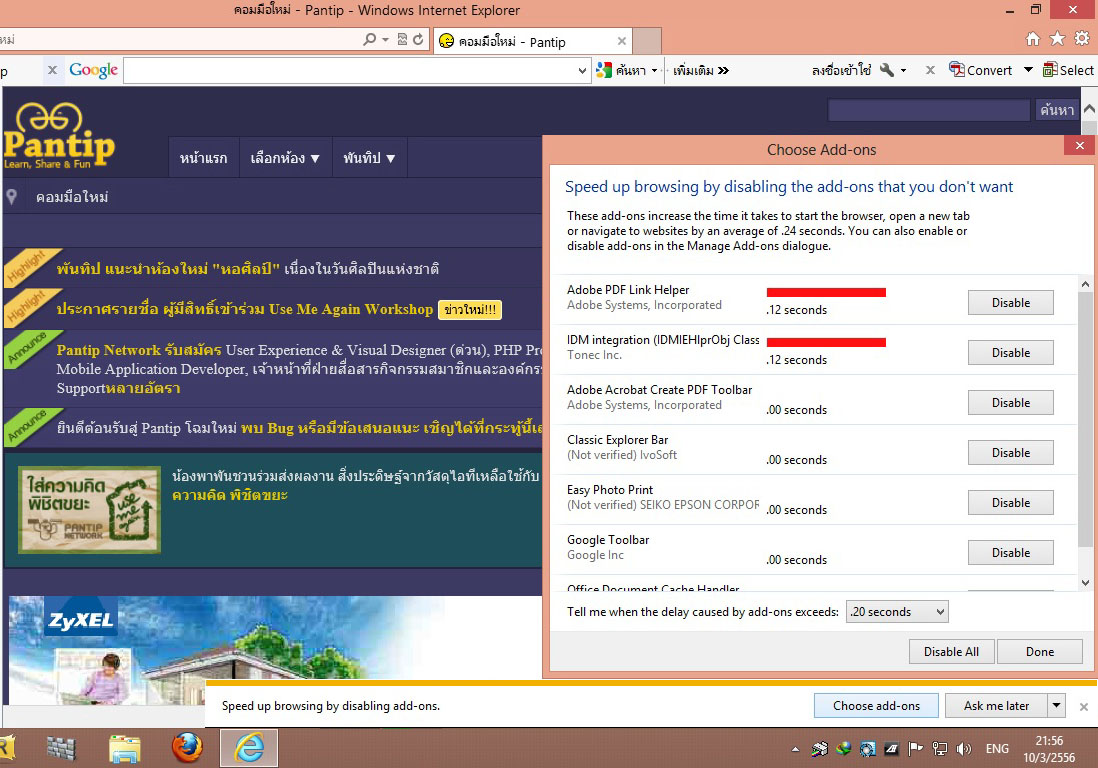The width and height of the screenshot is (1098, 768).
Task: Open Google search box dropdown arrow
Action: coord(582,70)
